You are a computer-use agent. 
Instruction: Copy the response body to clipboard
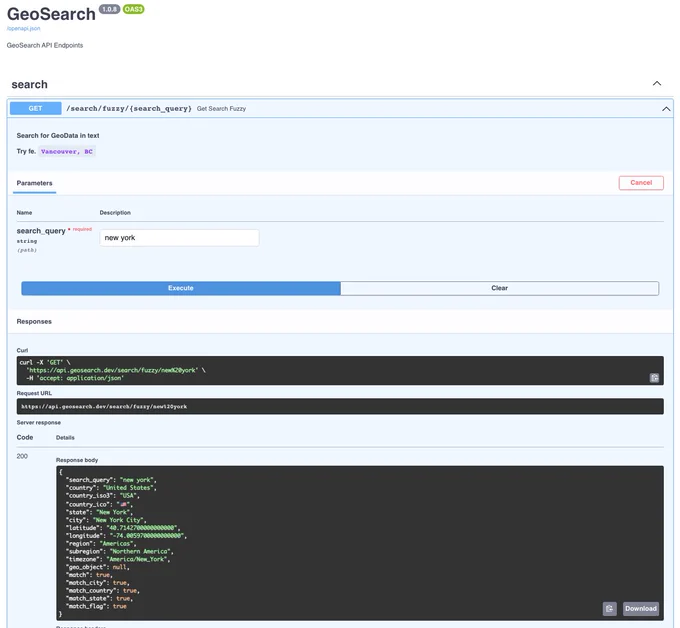tap(609, 608)
